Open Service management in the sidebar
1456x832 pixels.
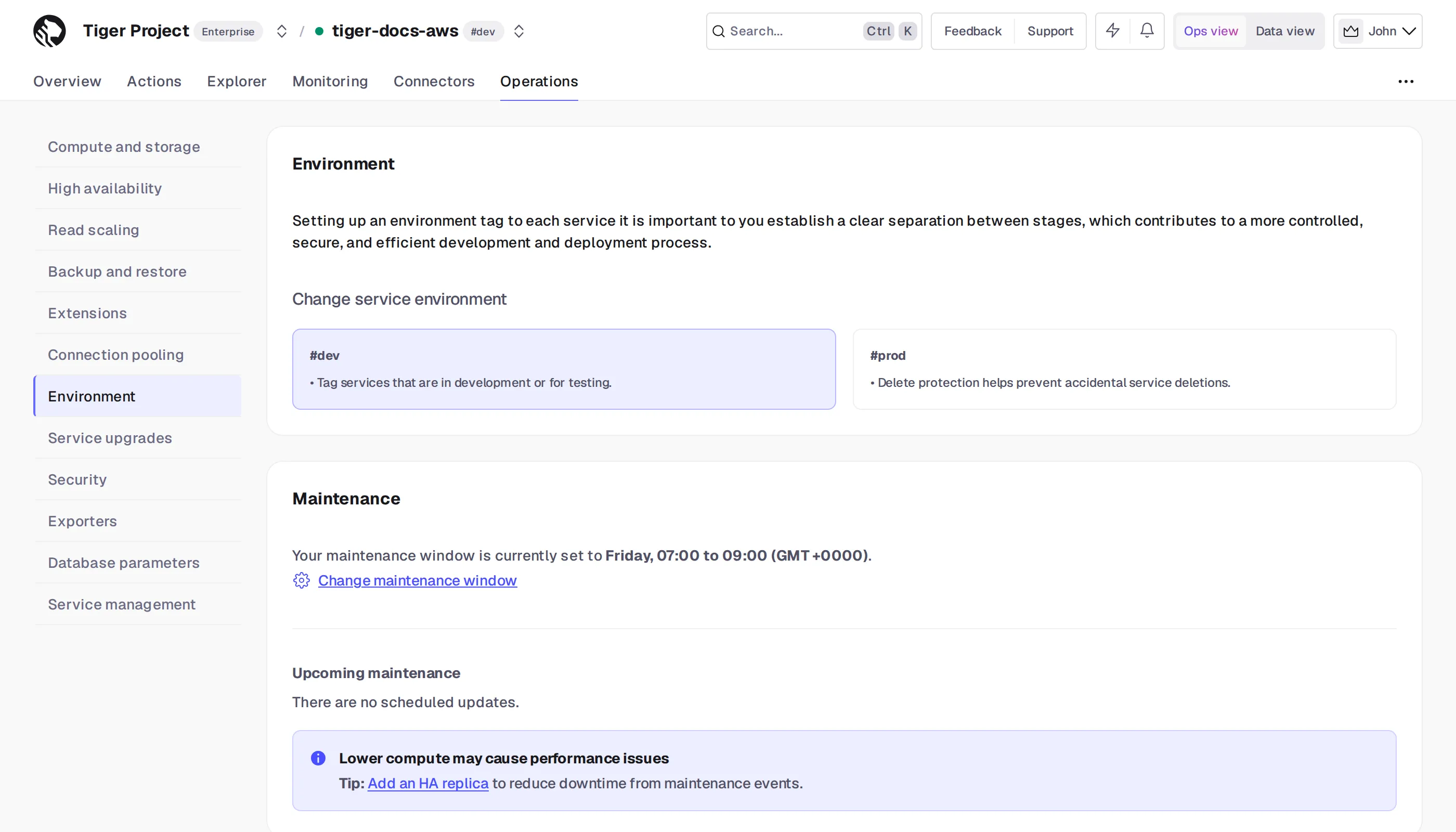138,605
